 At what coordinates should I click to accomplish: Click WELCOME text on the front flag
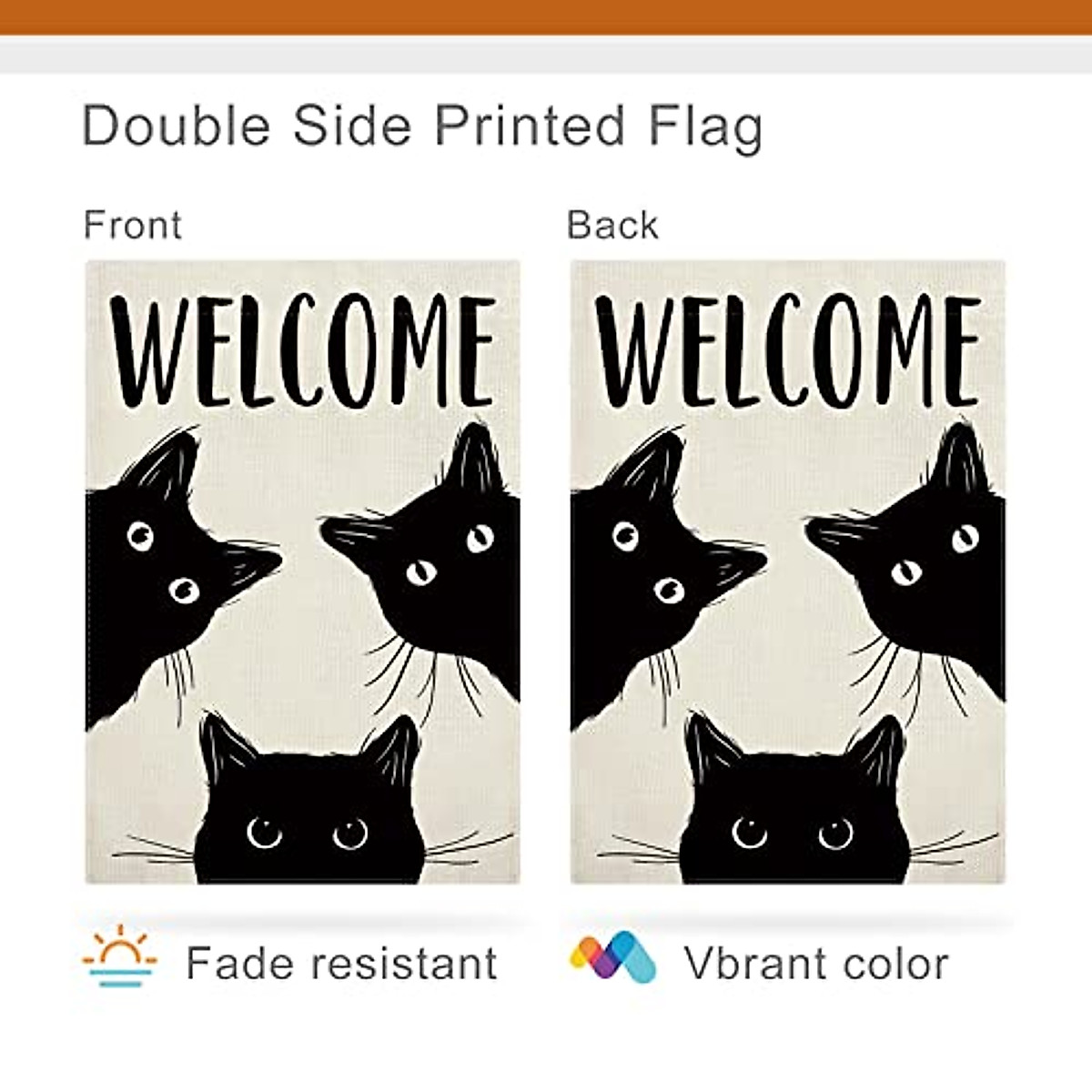coord(303,352)
